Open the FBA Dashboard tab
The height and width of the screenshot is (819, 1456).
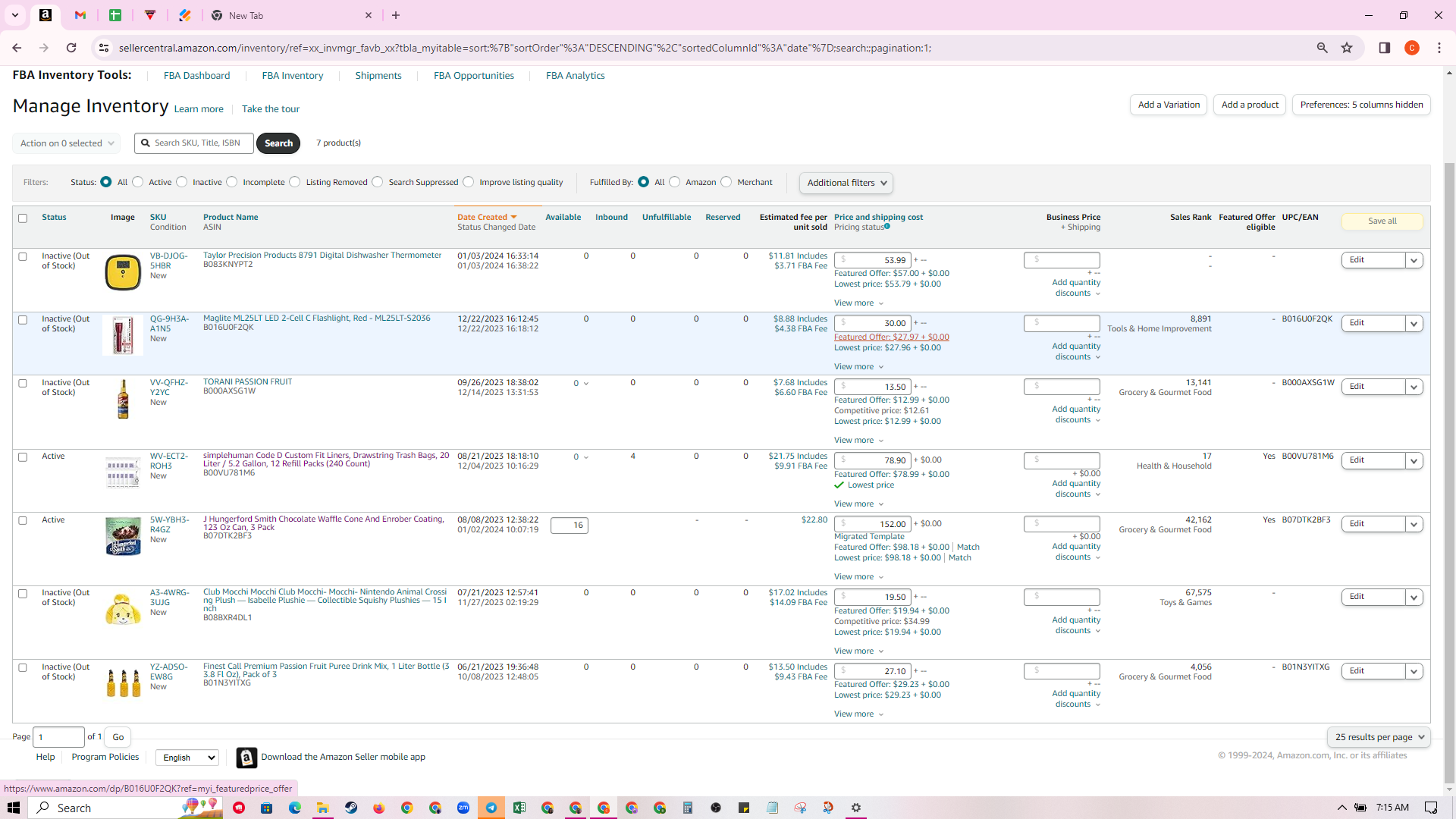click(196, 76)
